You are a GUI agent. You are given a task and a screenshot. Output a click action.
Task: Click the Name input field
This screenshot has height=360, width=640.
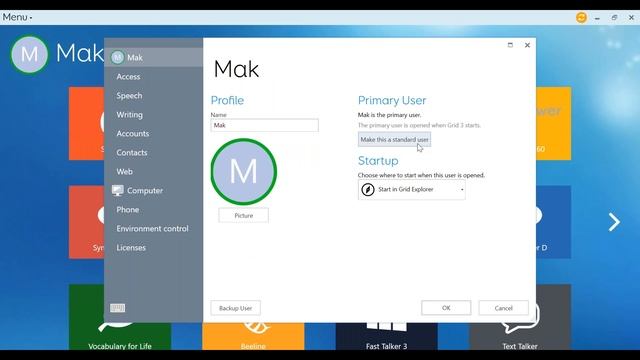point(264,125)
